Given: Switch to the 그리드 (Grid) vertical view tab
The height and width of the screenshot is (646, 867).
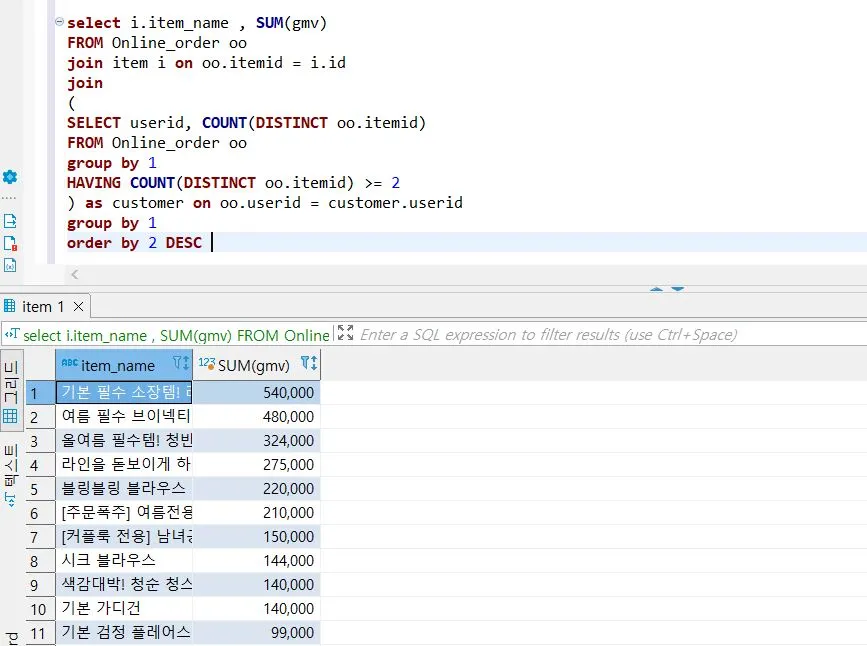Looking at the screenshot, I should click(x=12, y=391).
